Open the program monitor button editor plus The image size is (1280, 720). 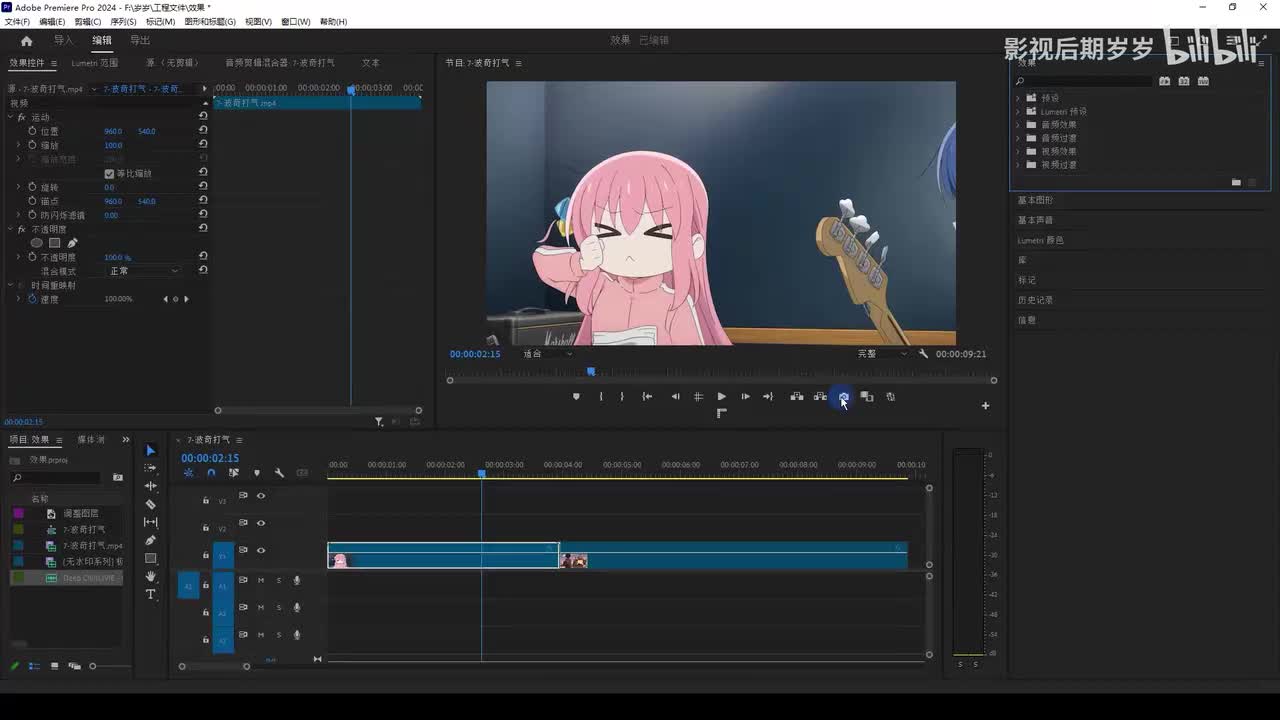[985, 405]
